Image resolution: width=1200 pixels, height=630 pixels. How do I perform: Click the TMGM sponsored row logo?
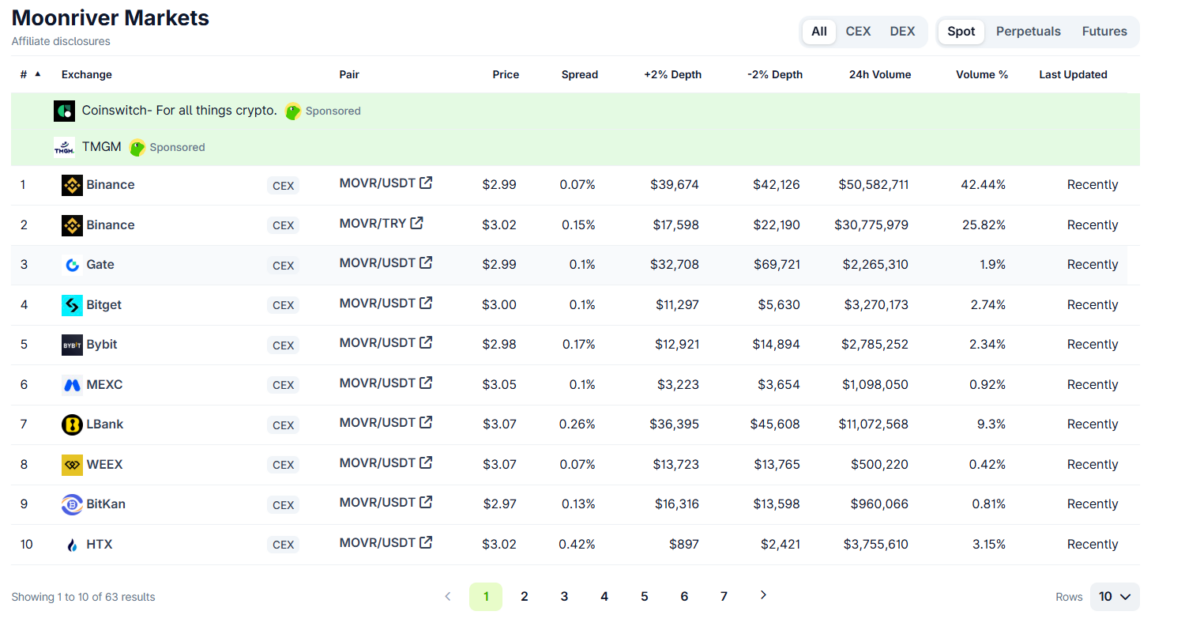[64, 146]
